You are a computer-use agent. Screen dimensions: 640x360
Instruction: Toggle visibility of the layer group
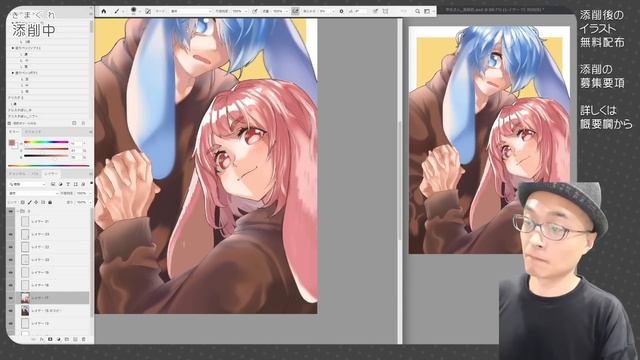click(11, 211)
